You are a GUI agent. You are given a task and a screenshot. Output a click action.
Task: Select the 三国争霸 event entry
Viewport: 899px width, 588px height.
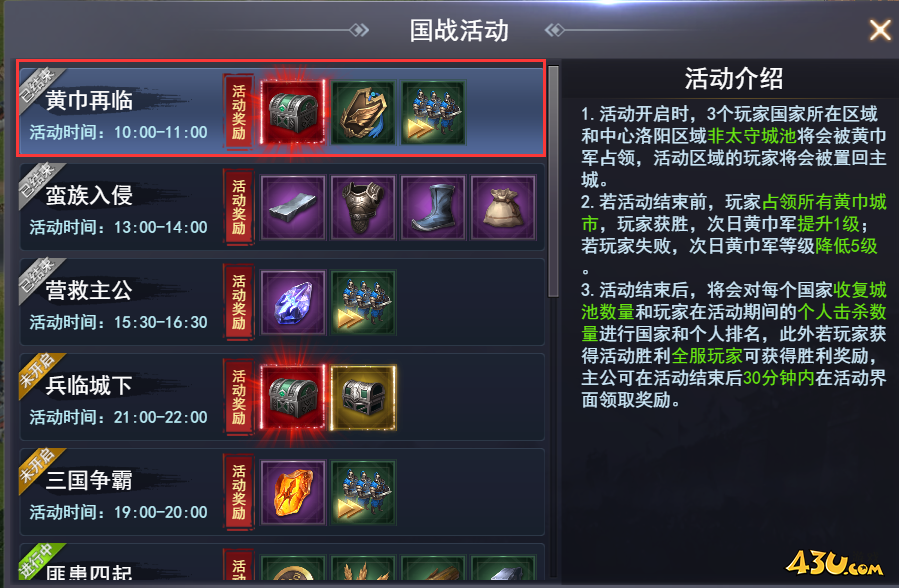pyautogui.click(x=282, y=492)
